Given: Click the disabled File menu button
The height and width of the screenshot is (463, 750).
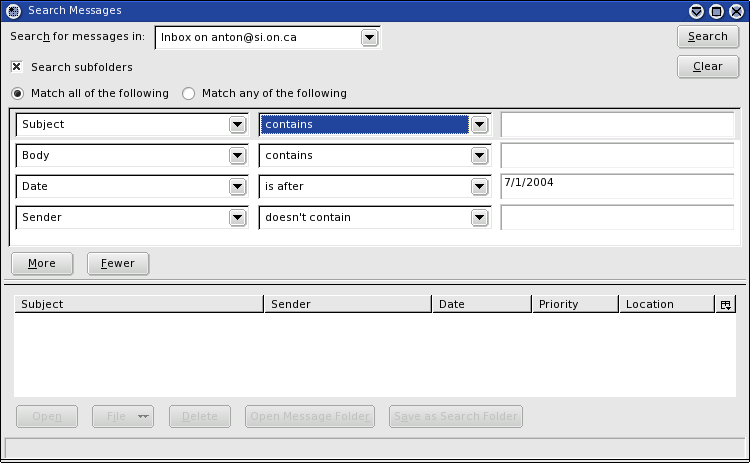Looking at the screenshot, I should point(123,417).
